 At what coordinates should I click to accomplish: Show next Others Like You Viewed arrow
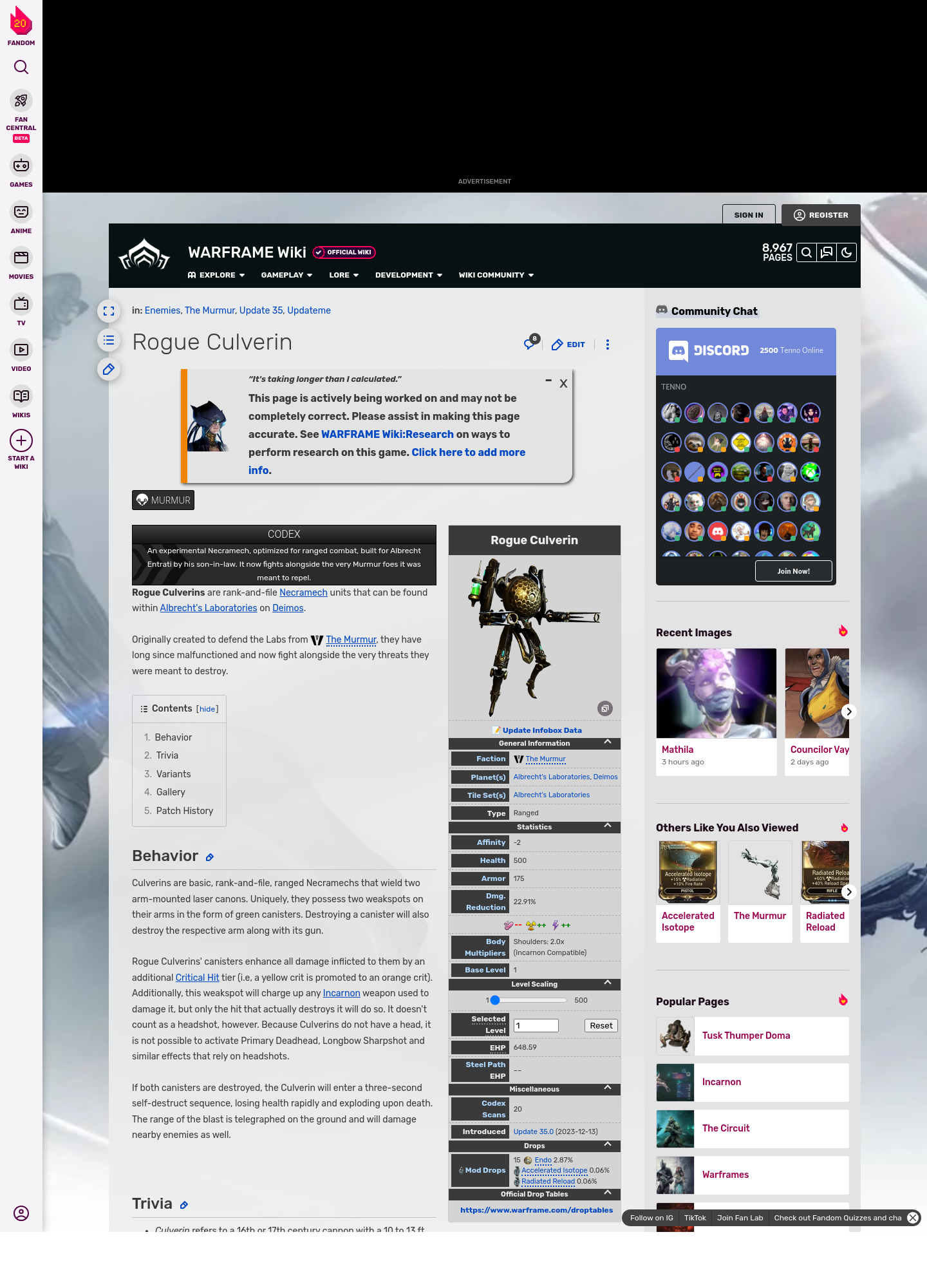[849, 892]
